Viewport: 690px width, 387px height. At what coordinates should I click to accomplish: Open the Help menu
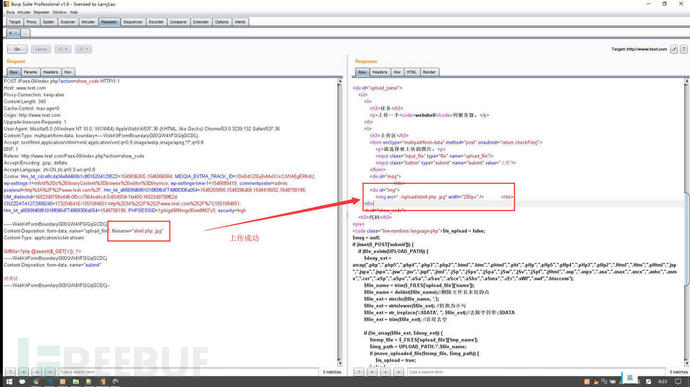[x=73, y=12]
